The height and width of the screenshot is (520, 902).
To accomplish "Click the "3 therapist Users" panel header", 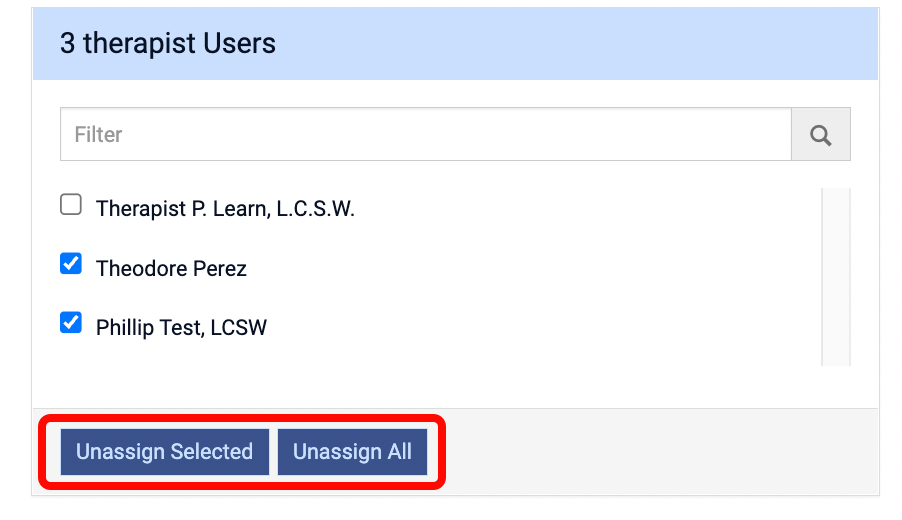I will coord(455,44).
